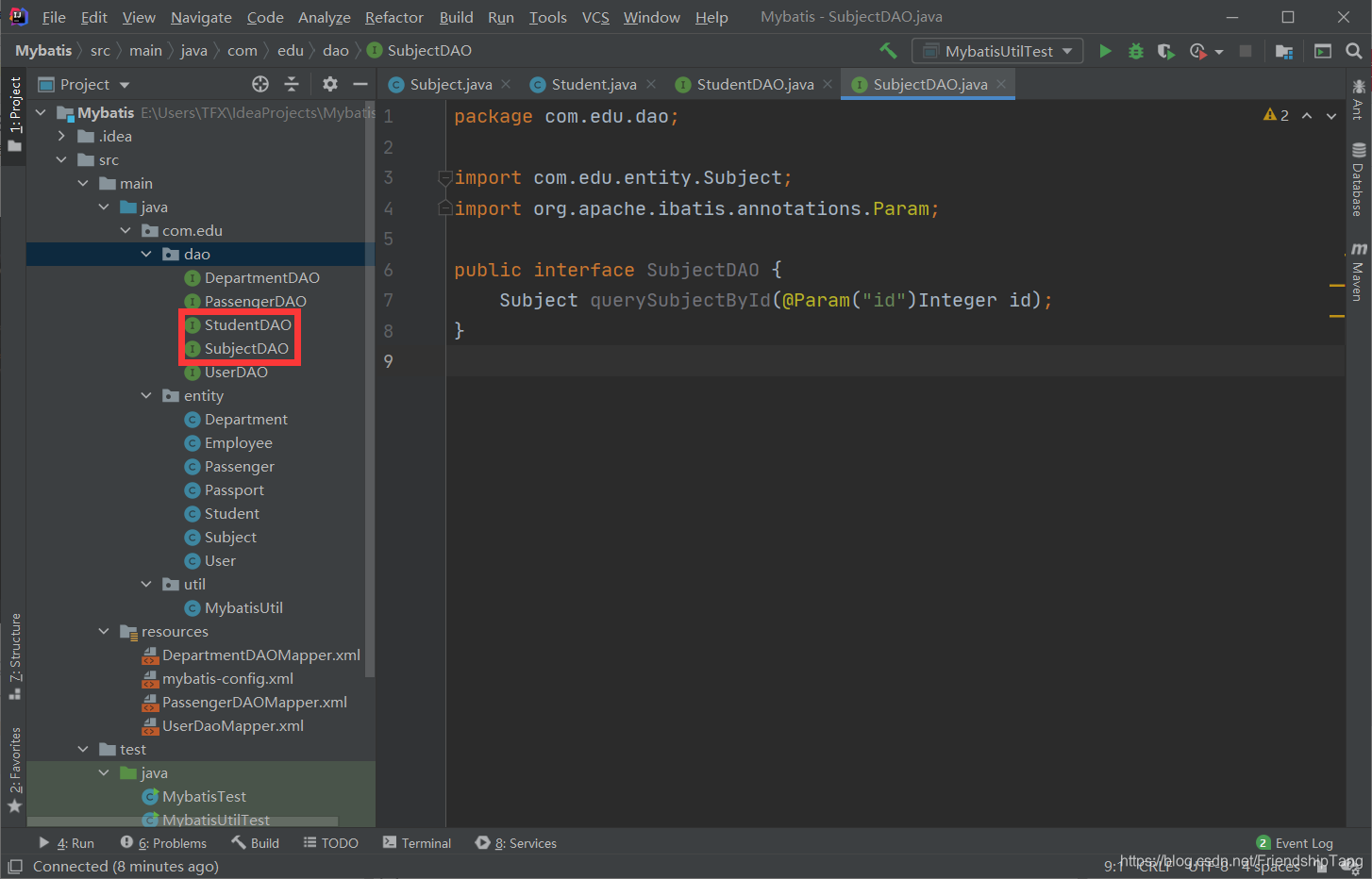Click the Profiler run icon
The image size is (1372, 879).
[1198, 51]
